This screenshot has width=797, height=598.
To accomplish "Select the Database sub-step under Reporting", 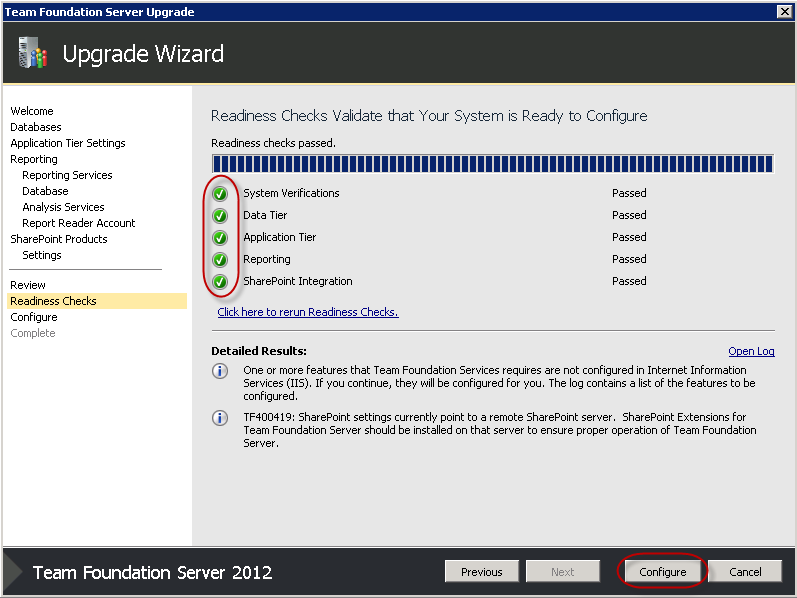I will pos(45,191).
